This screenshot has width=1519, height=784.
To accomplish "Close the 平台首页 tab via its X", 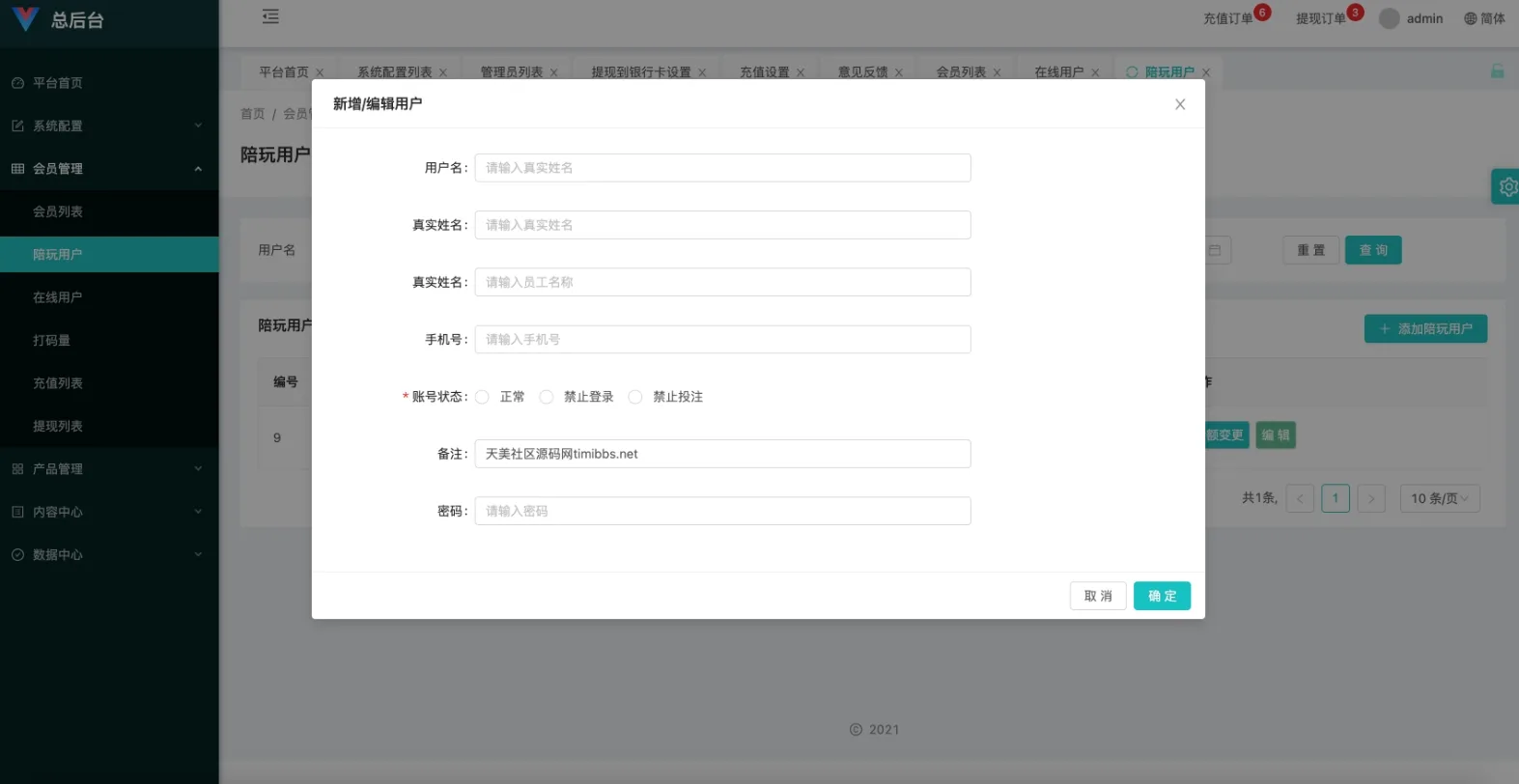I will pos(320,72).
